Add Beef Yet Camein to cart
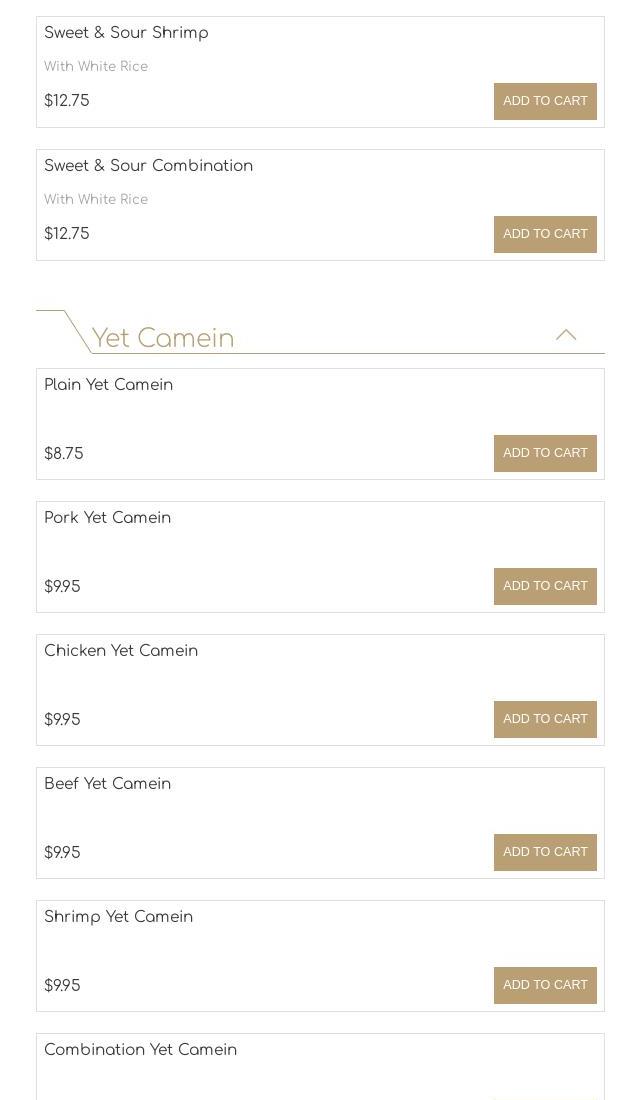Image resolution: width=635 pixels, height=1100 pixels. click(545, 852)
